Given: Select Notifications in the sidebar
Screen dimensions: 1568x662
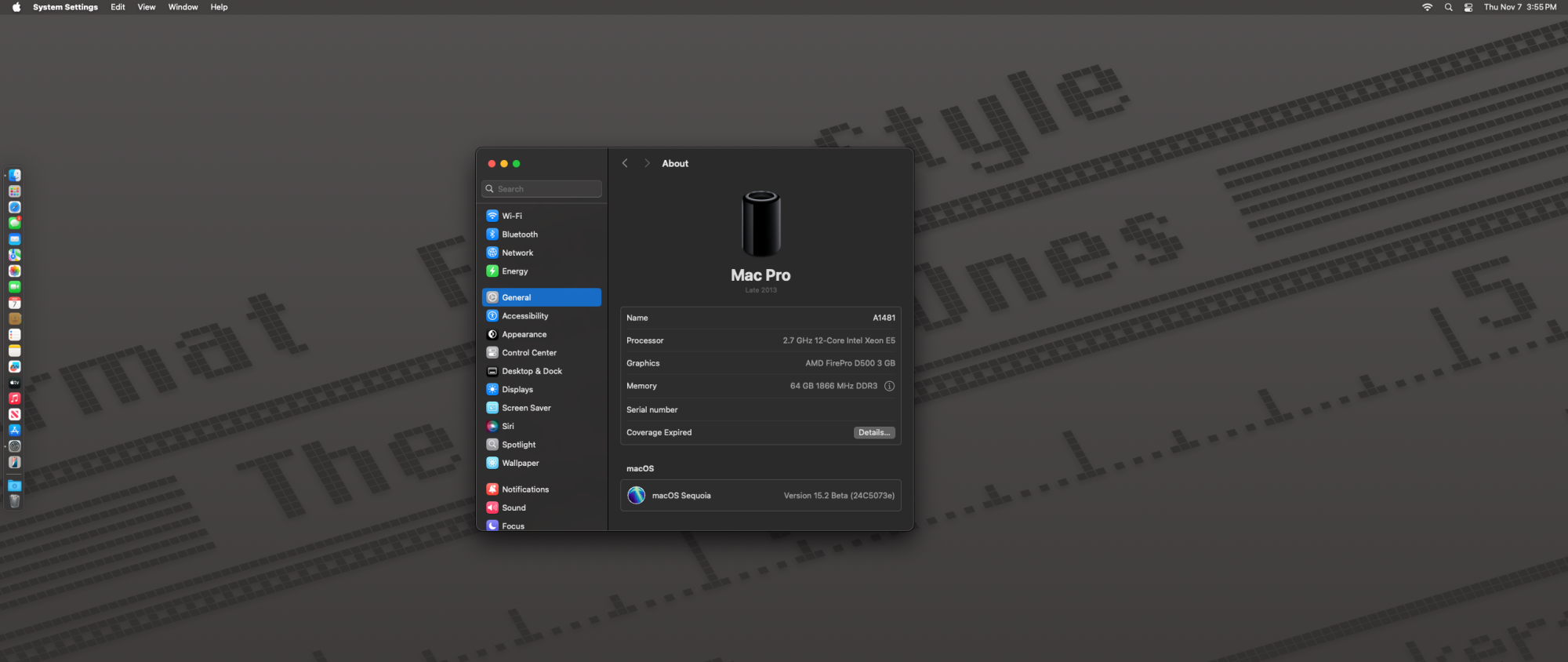Looking at the screenshot, I should 542,489.
